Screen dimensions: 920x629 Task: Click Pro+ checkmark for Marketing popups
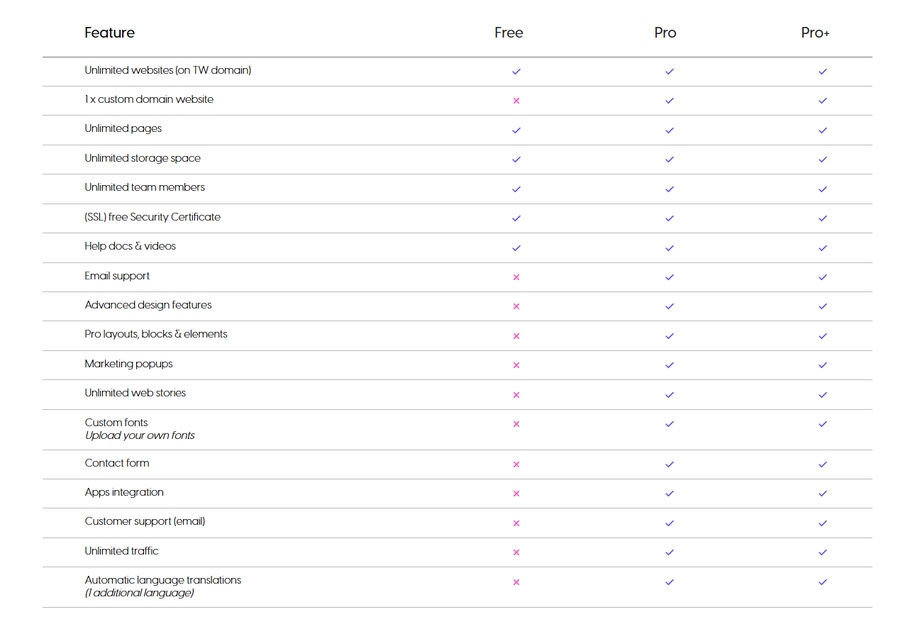pyautogui.click(x=823, y=365)
